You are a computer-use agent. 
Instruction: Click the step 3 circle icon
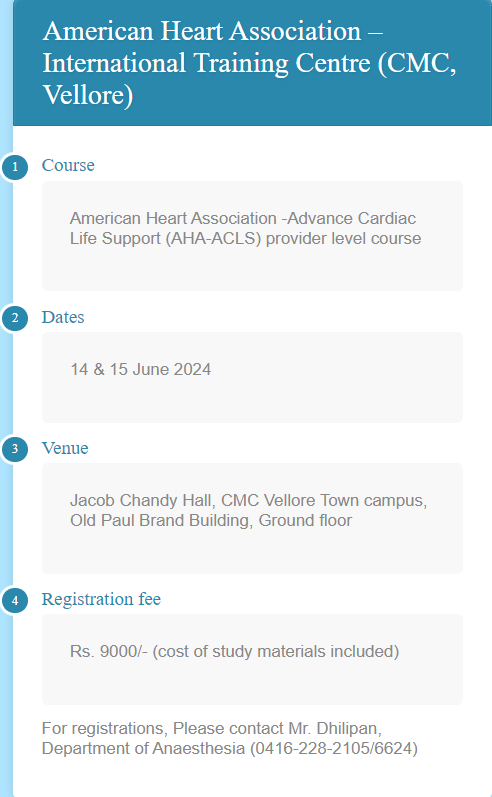[x=15, y=449]
